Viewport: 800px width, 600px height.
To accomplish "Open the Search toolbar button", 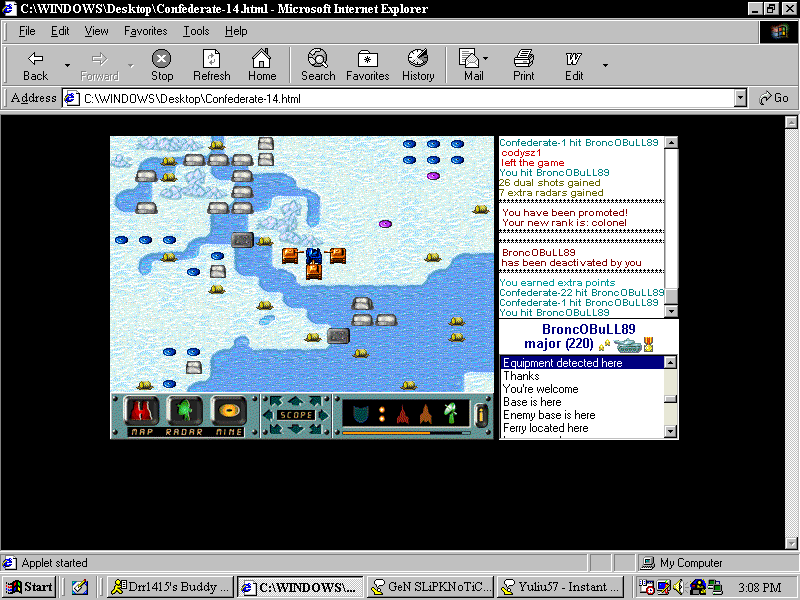I will pos(318,65).
